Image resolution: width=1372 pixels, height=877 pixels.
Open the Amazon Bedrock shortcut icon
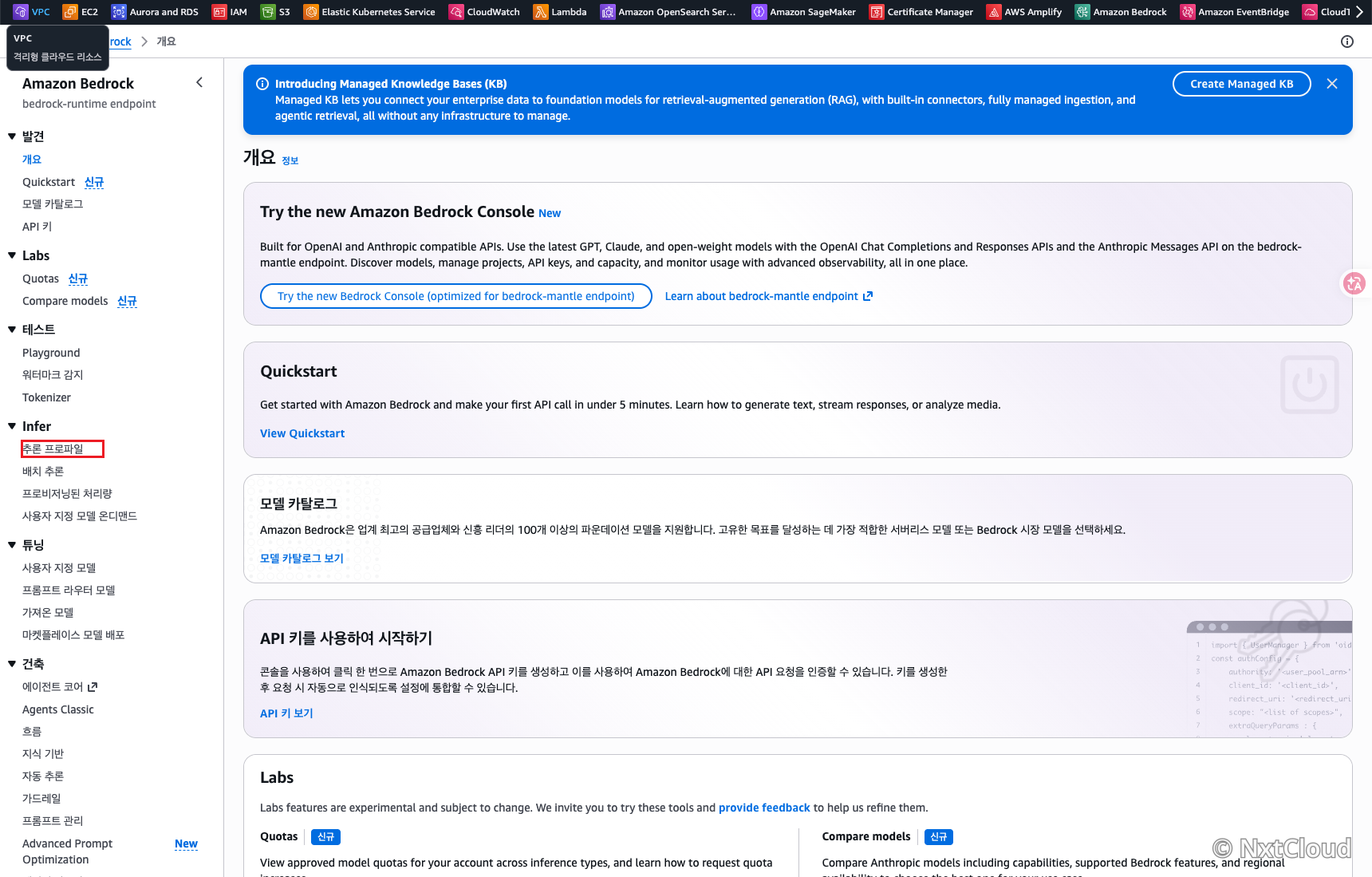point(1082,12)
